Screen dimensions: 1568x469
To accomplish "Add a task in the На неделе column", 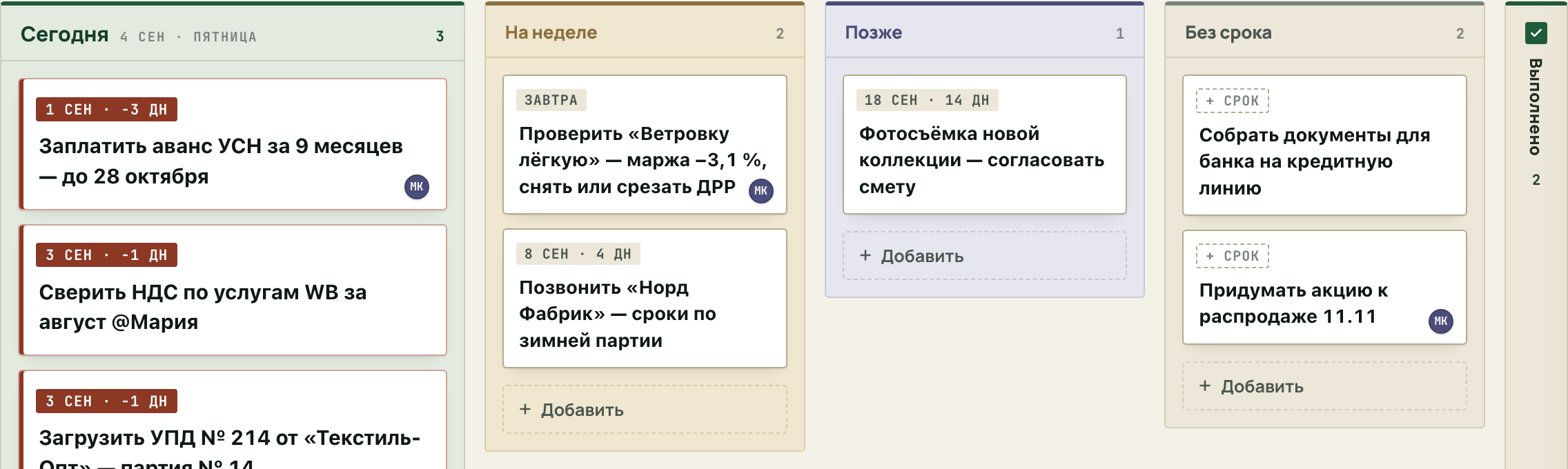I will (x=645, y=410).
